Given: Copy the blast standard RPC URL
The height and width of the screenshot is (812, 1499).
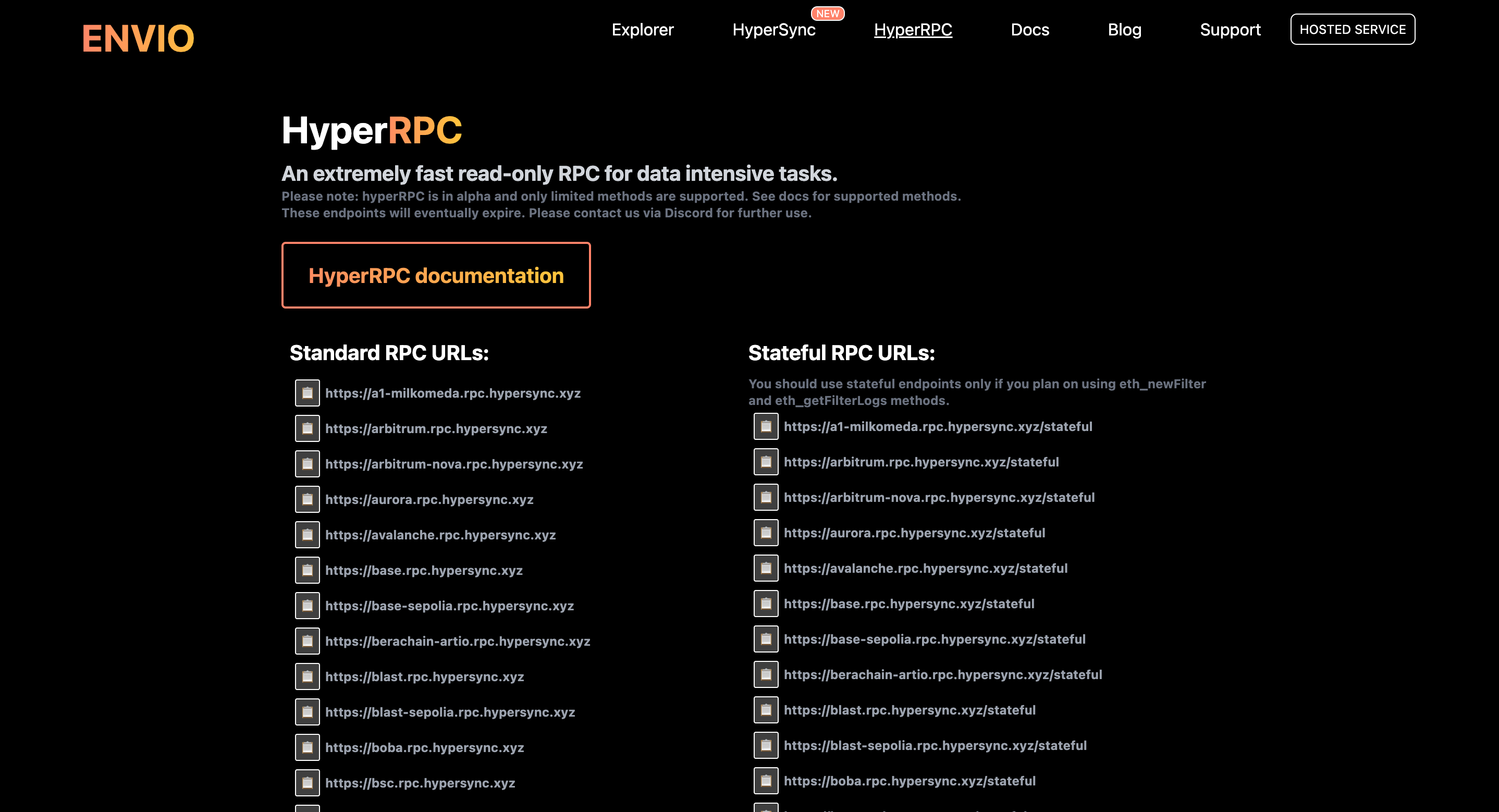Looking at the screenshot, I should (x=307, y=677).
